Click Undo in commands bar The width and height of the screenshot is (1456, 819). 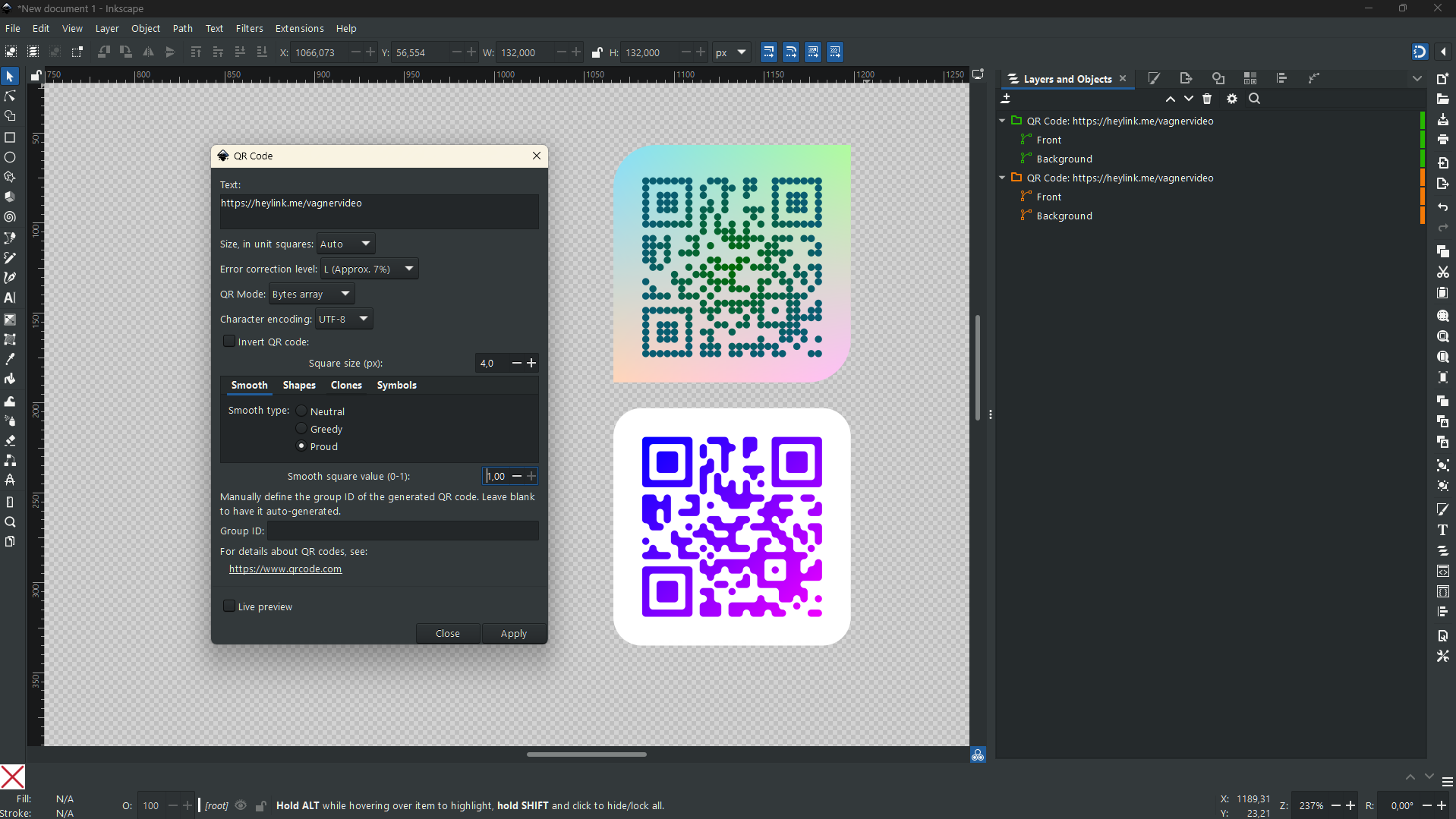[1443, 207]
